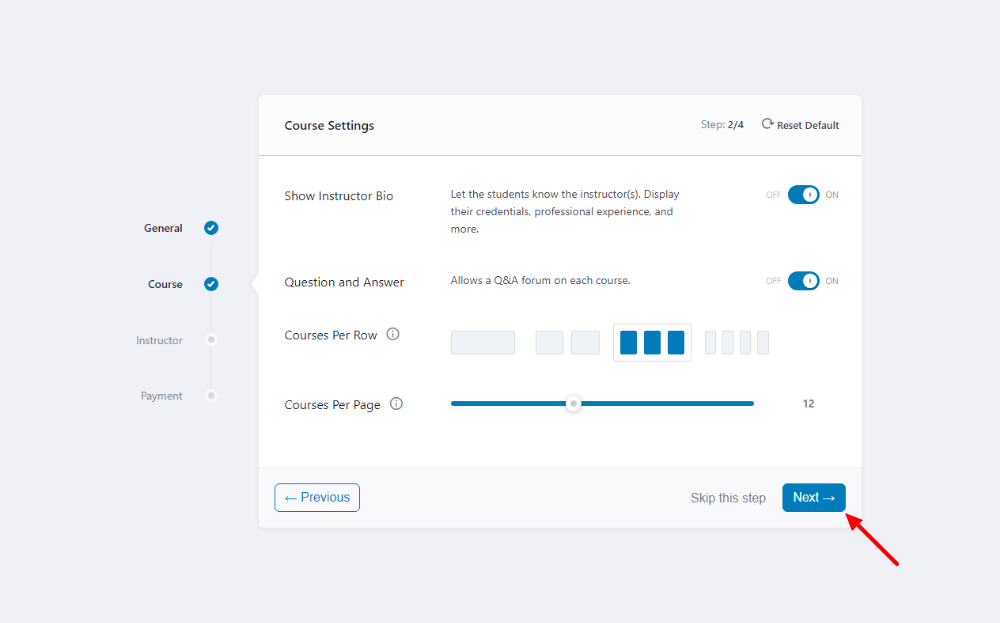This screenshot has width=1000, height=623.
Task: Open the Payment step in sidebar
Action: coord(161,395)
